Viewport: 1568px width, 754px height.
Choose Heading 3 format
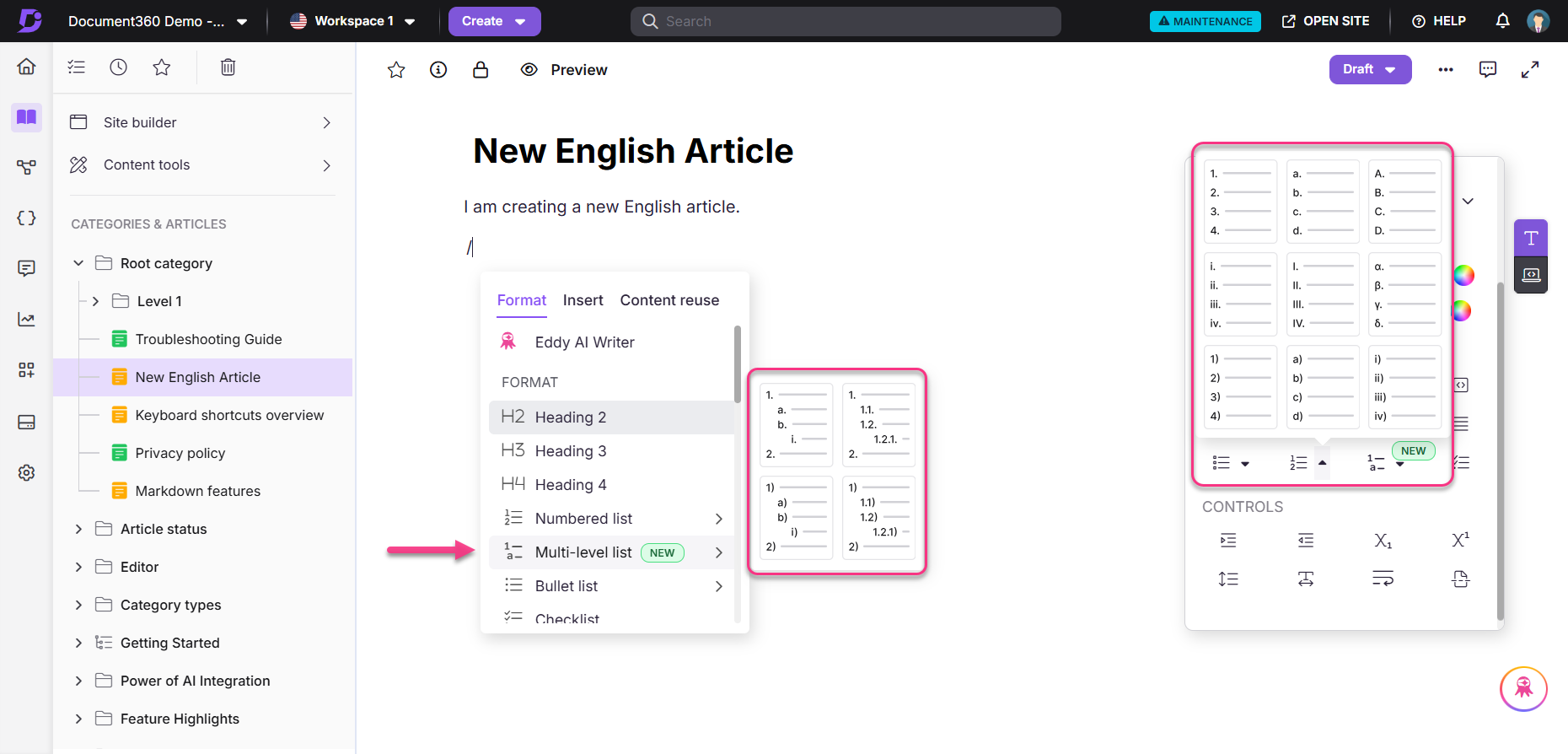click(611, 451)
